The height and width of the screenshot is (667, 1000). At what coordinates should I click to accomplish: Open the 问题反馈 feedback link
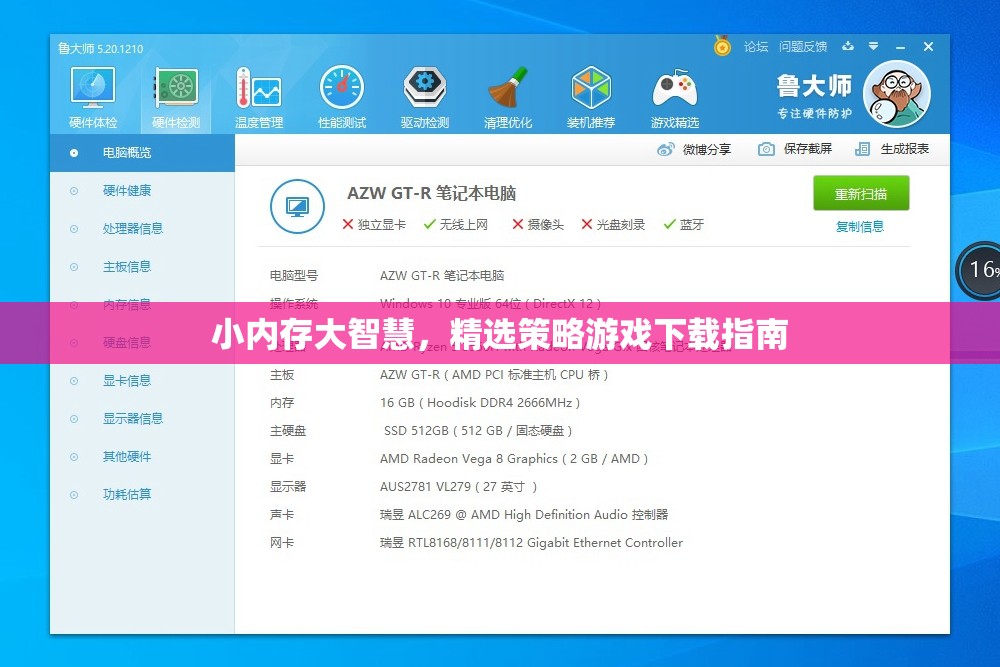pos(803,47)
